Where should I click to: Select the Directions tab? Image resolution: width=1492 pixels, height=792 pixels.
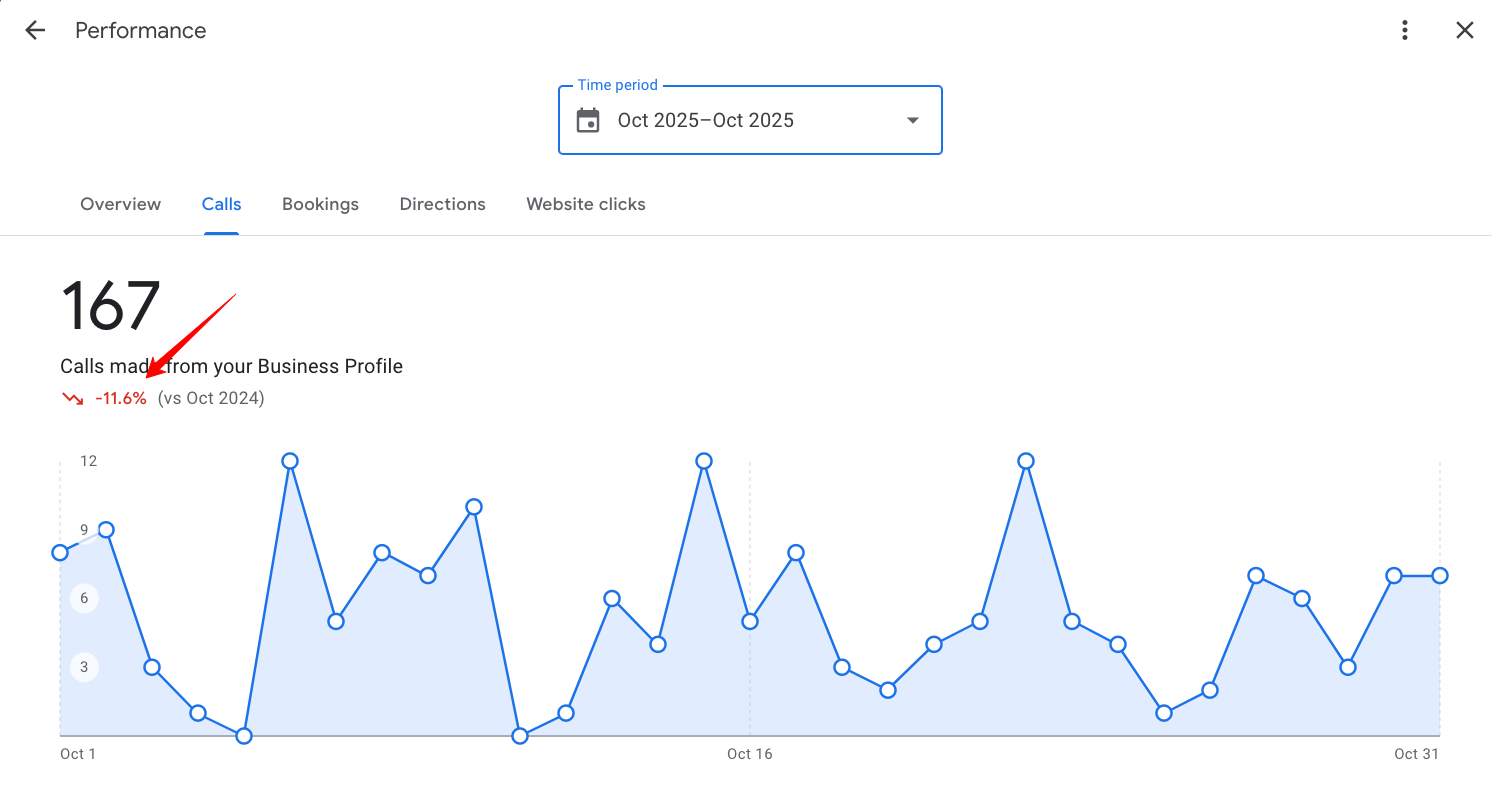[x=442, y=204]
